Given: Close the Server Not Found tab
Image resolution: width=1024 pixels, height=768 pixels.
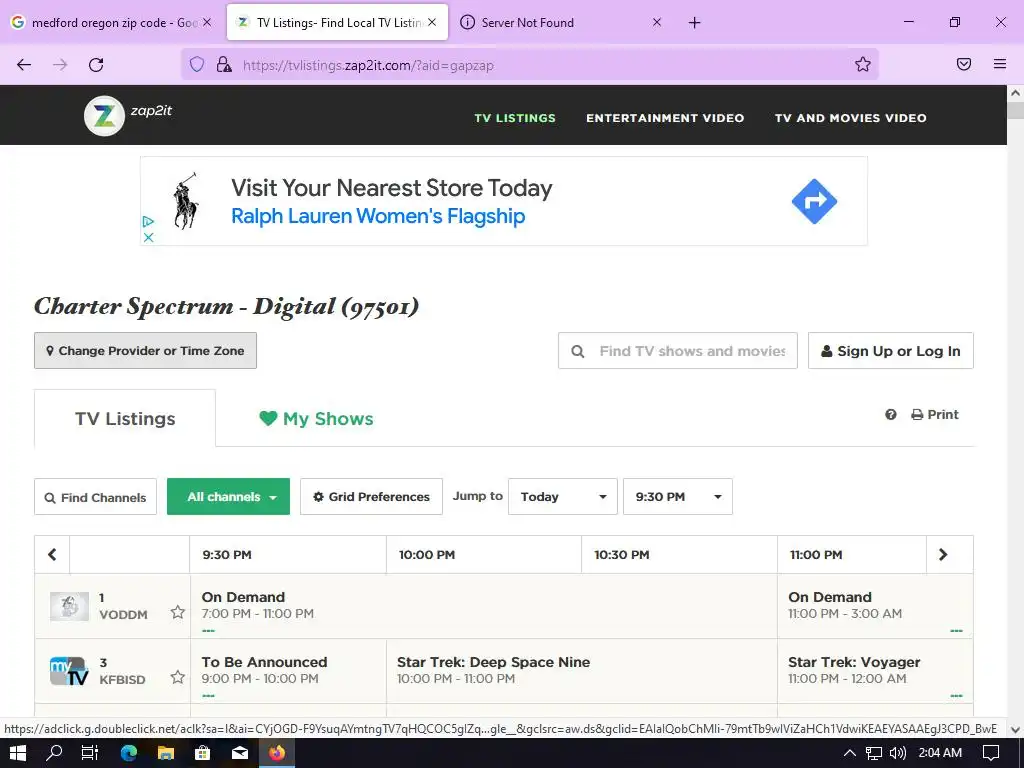Looking at the screenshot, I should [657, 22].
